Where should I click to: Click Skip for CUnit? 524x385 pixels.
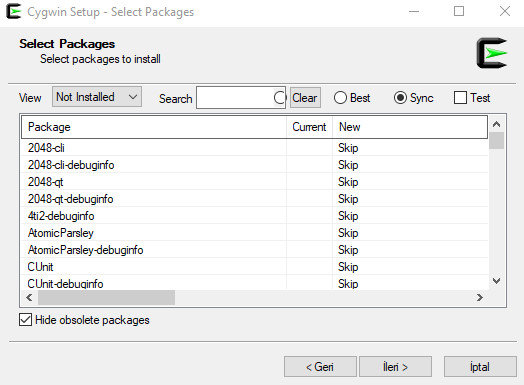348,267
